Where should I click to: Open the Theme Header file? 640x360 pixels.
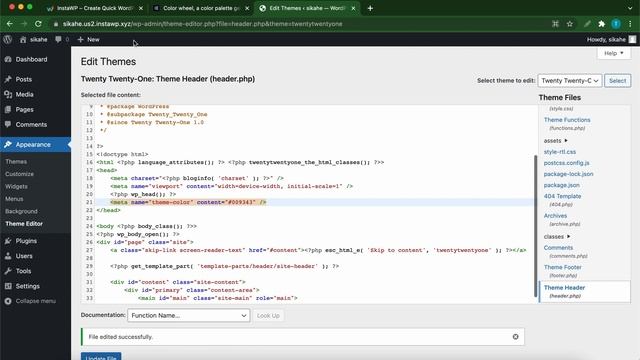tap(564, 288)
